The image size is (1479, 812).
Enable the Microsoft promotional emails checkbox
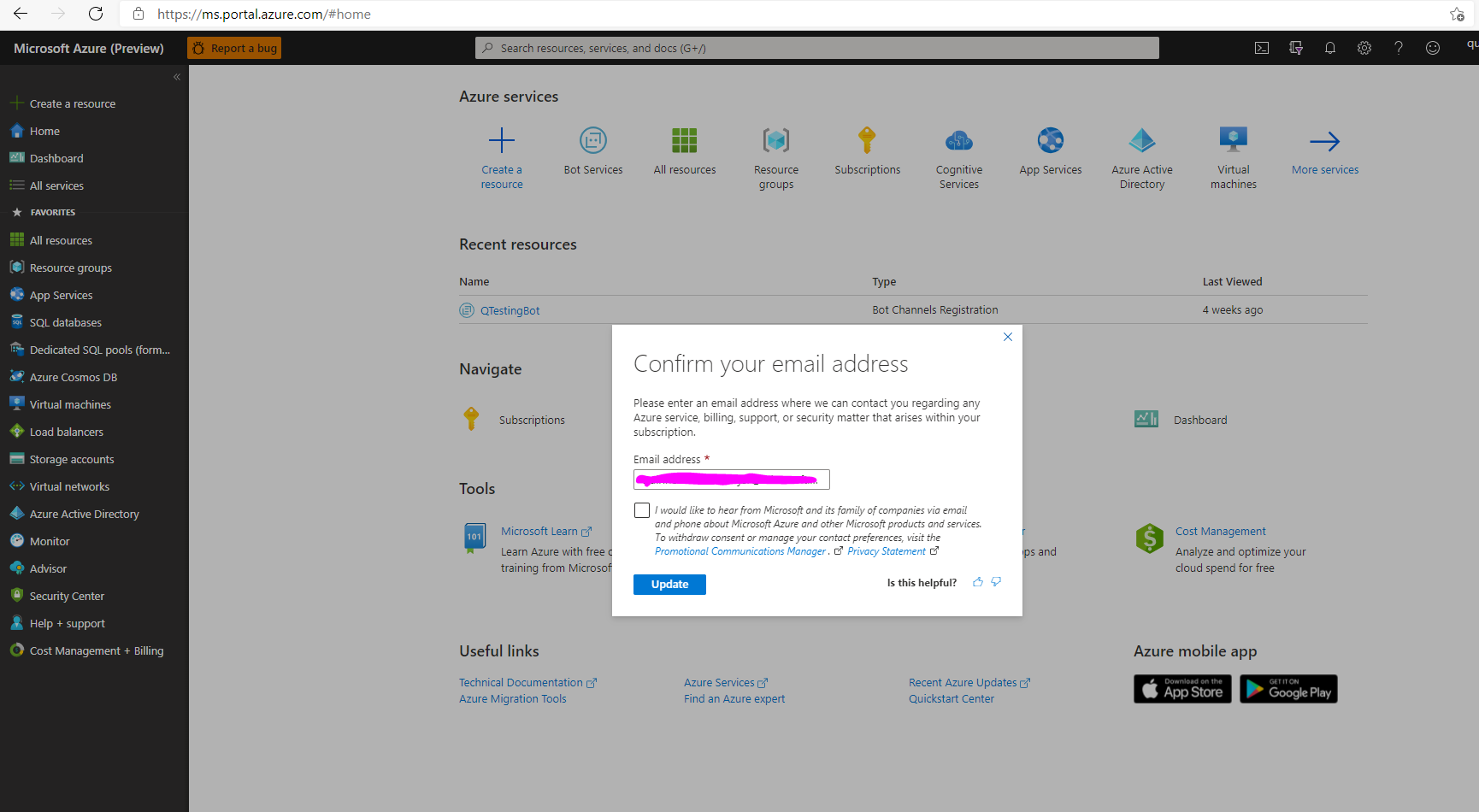coord(641,509)
